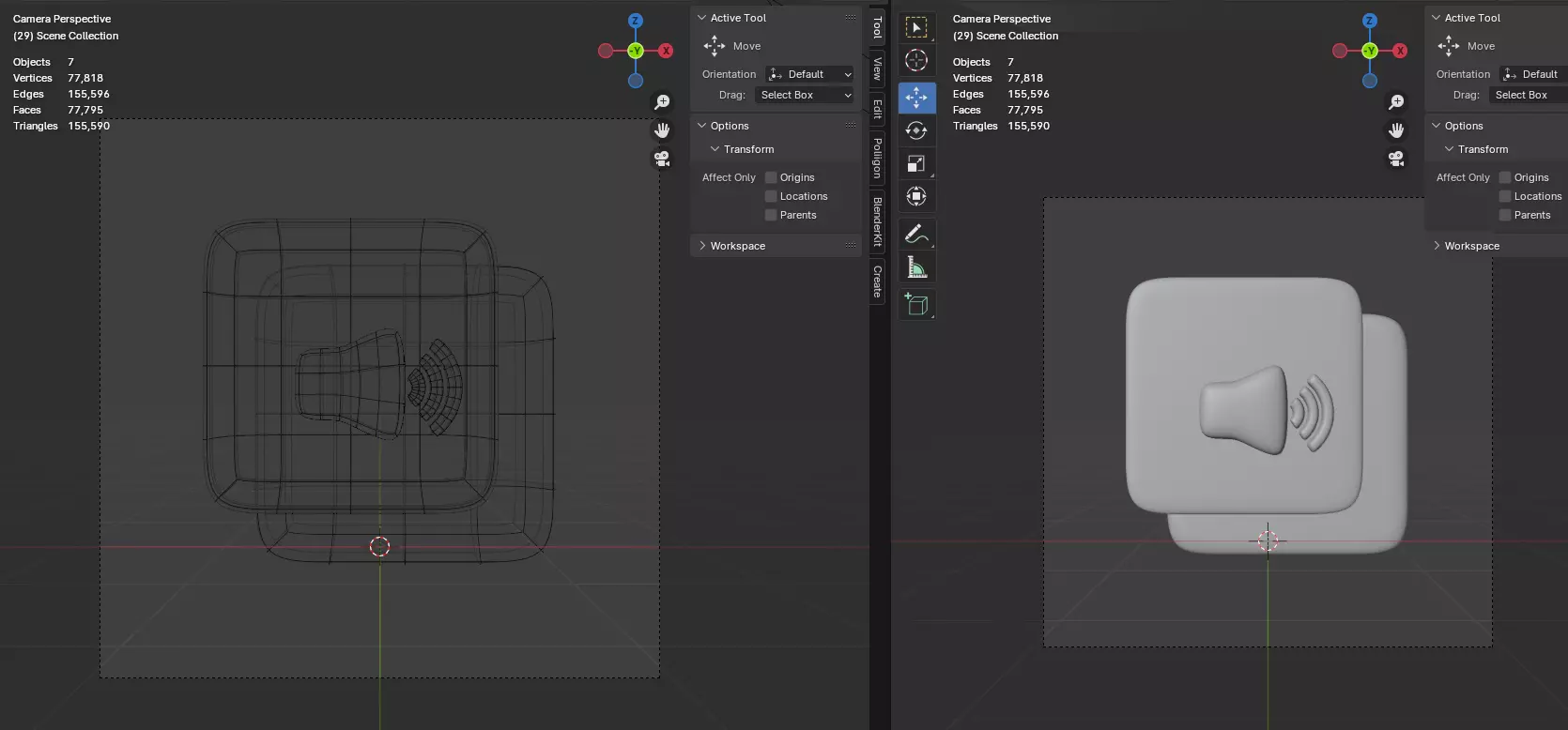Grab Workspace panel drag handle in left viewport

pos(850,246)
